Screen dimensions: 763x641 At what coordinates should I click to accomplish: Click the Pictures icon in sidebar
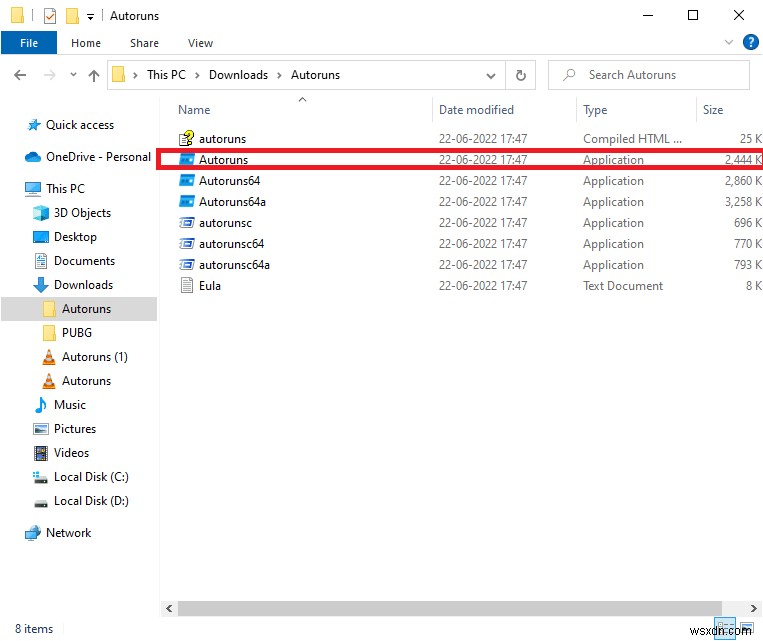pos(41,429)
